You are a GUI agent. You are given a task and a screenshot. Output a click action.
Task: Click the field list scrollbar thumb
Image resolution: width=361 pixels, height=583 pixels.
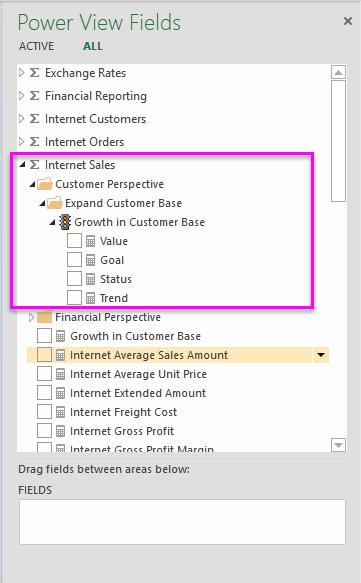[x=338, y=141]
